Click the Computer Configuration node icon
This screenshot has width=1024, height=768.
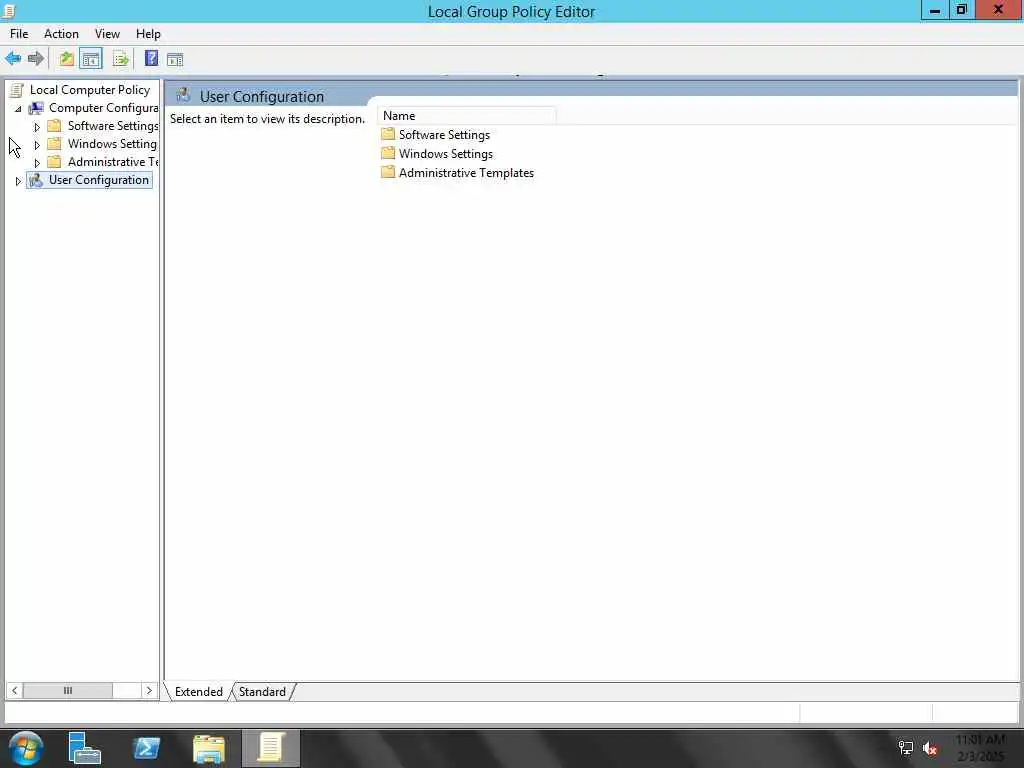point(36,108)
